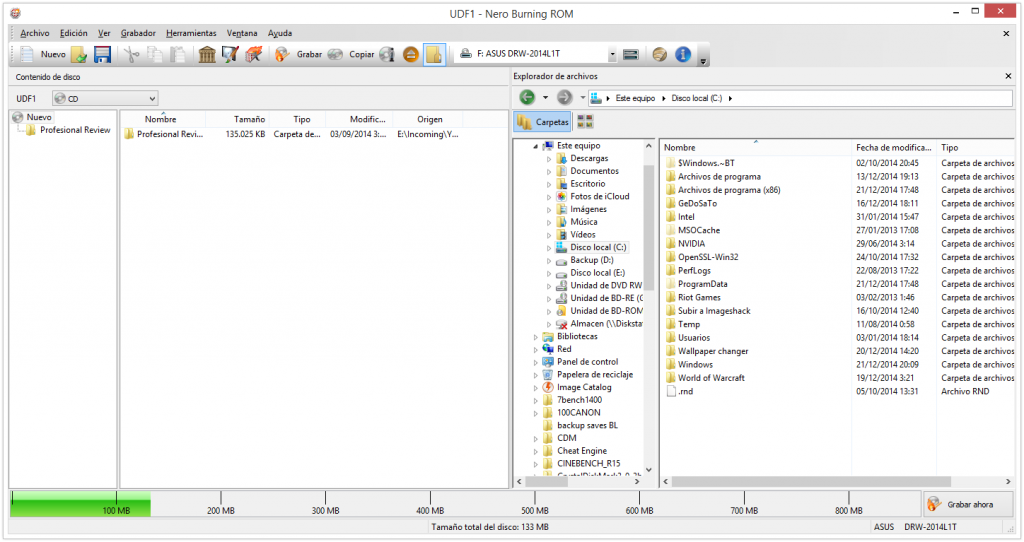Screen dimensions: 1024x542
Task: Click the file list horizontal scrollbar
Action: point(810,481)
